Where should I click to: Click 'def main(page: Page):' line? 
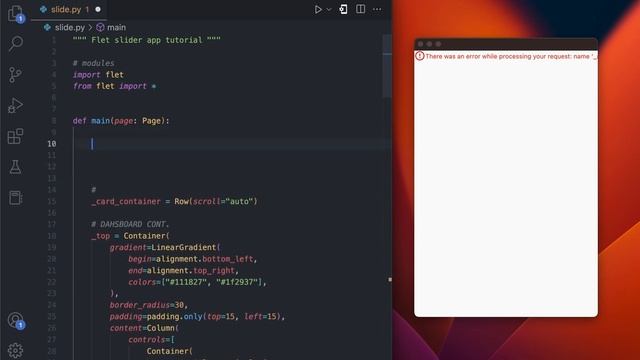[x=121, y=121]
